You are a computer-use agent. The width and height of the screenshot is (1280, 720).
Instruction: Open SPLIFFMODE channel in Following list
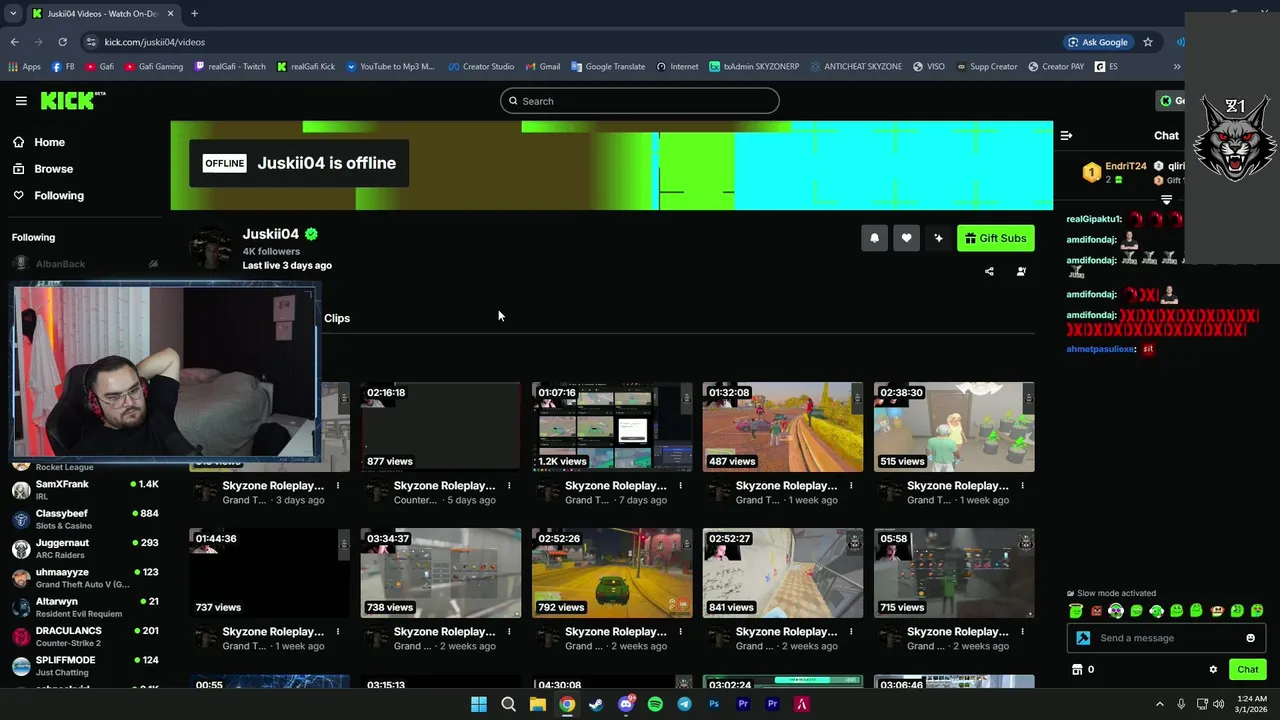85,666
